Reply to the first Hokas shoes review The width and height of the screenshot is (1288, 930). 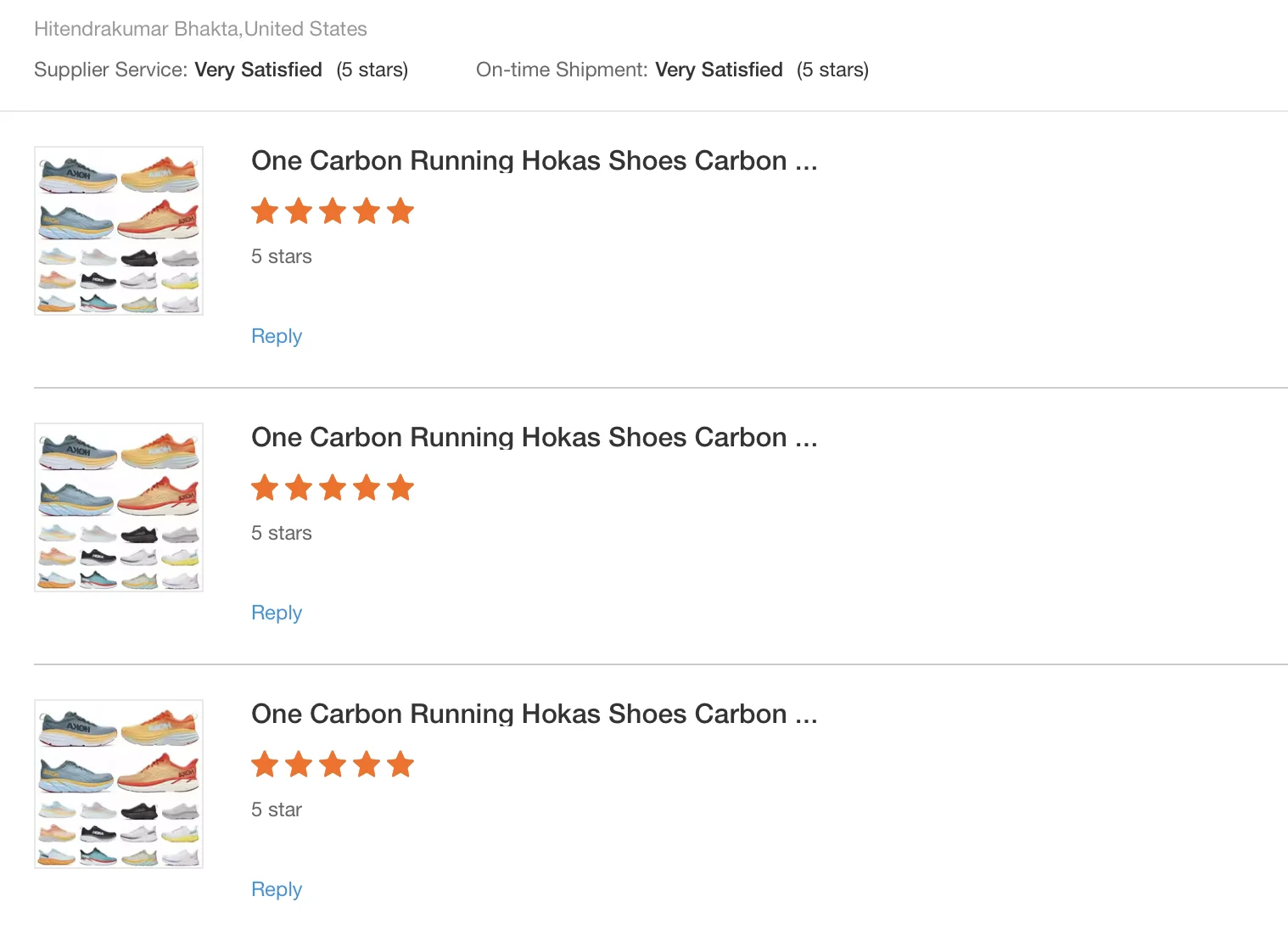click(x=277, y=336)
